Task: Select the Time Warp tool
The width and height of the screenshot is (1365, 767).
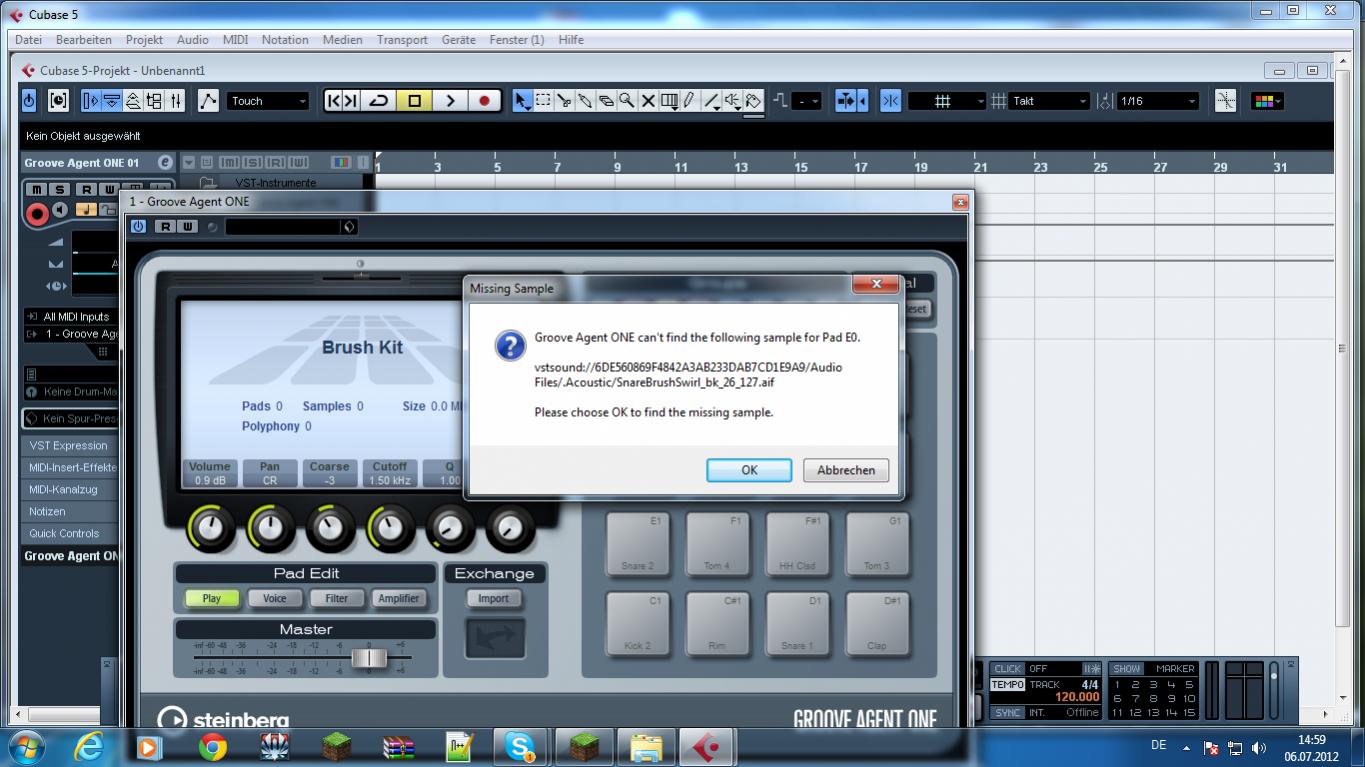Action: (x=669, y=101)
